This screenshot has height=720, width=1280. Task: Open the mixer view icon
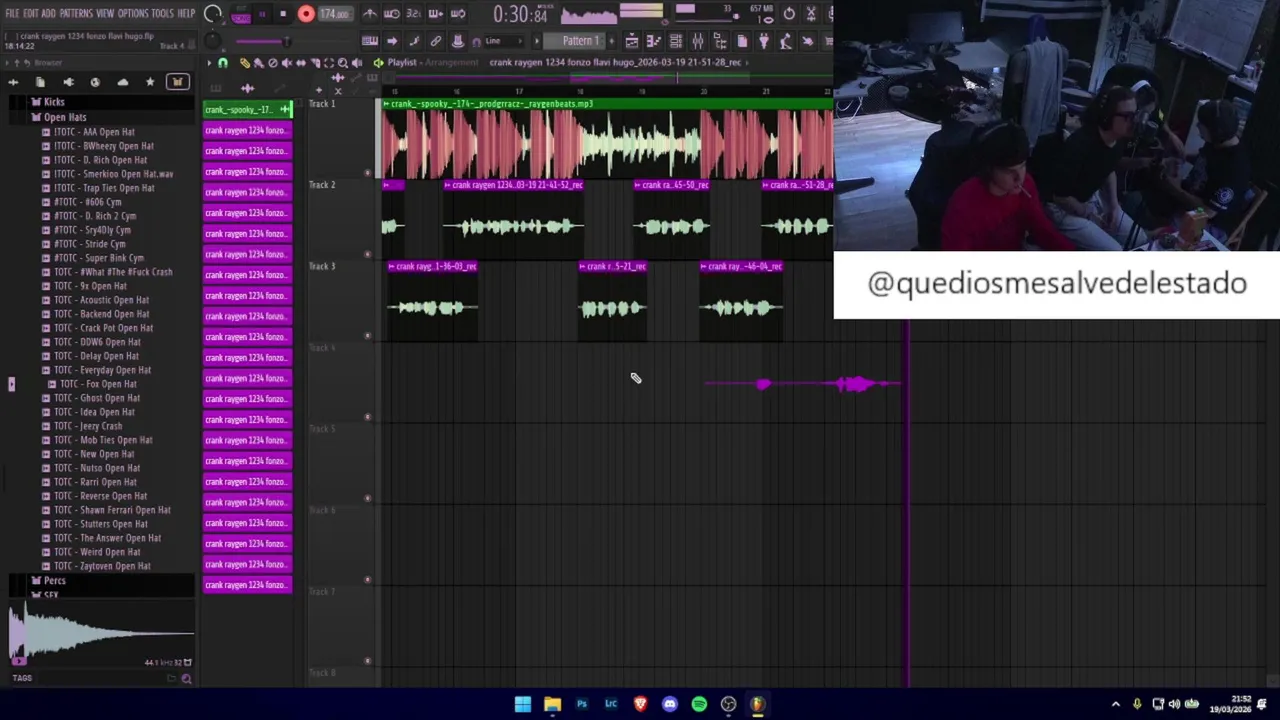[698, 41]
